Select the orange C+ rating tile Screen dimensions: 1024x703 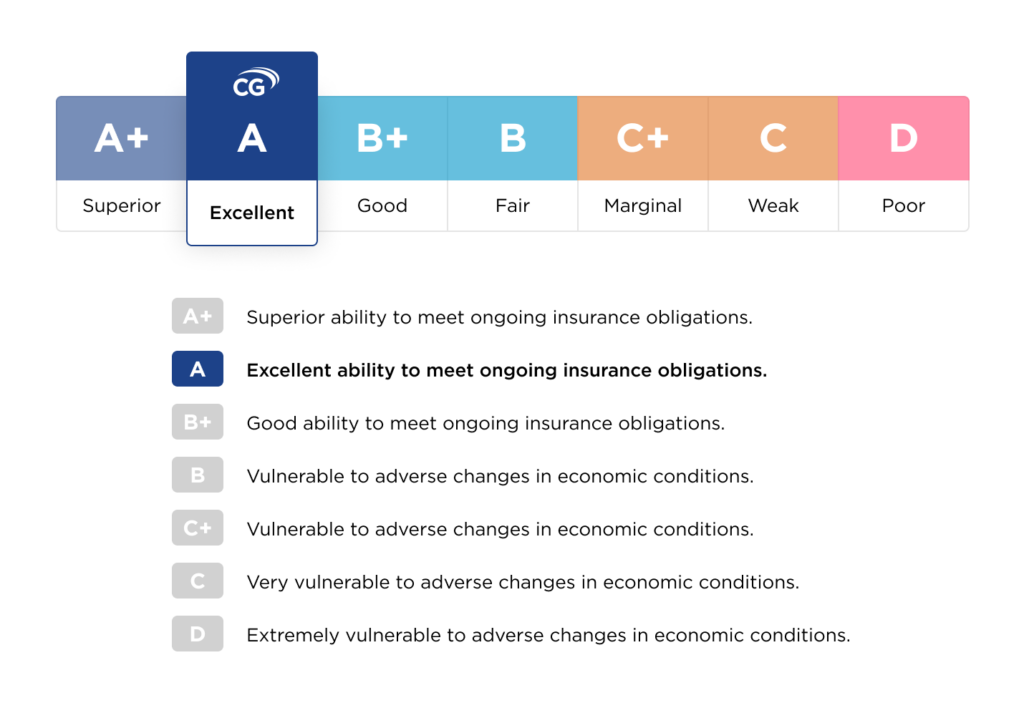643,139
